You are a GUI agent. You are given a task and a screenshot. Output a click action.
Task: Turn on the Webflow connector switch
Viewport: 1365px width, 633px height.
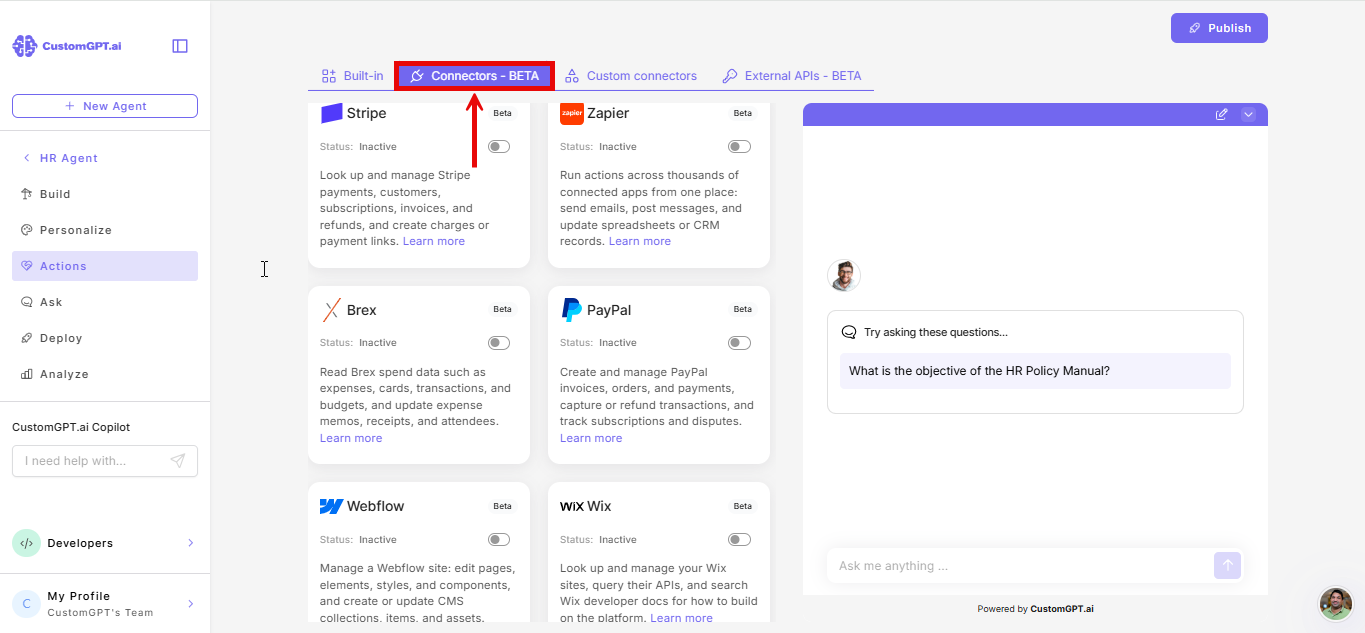(499, 540)
